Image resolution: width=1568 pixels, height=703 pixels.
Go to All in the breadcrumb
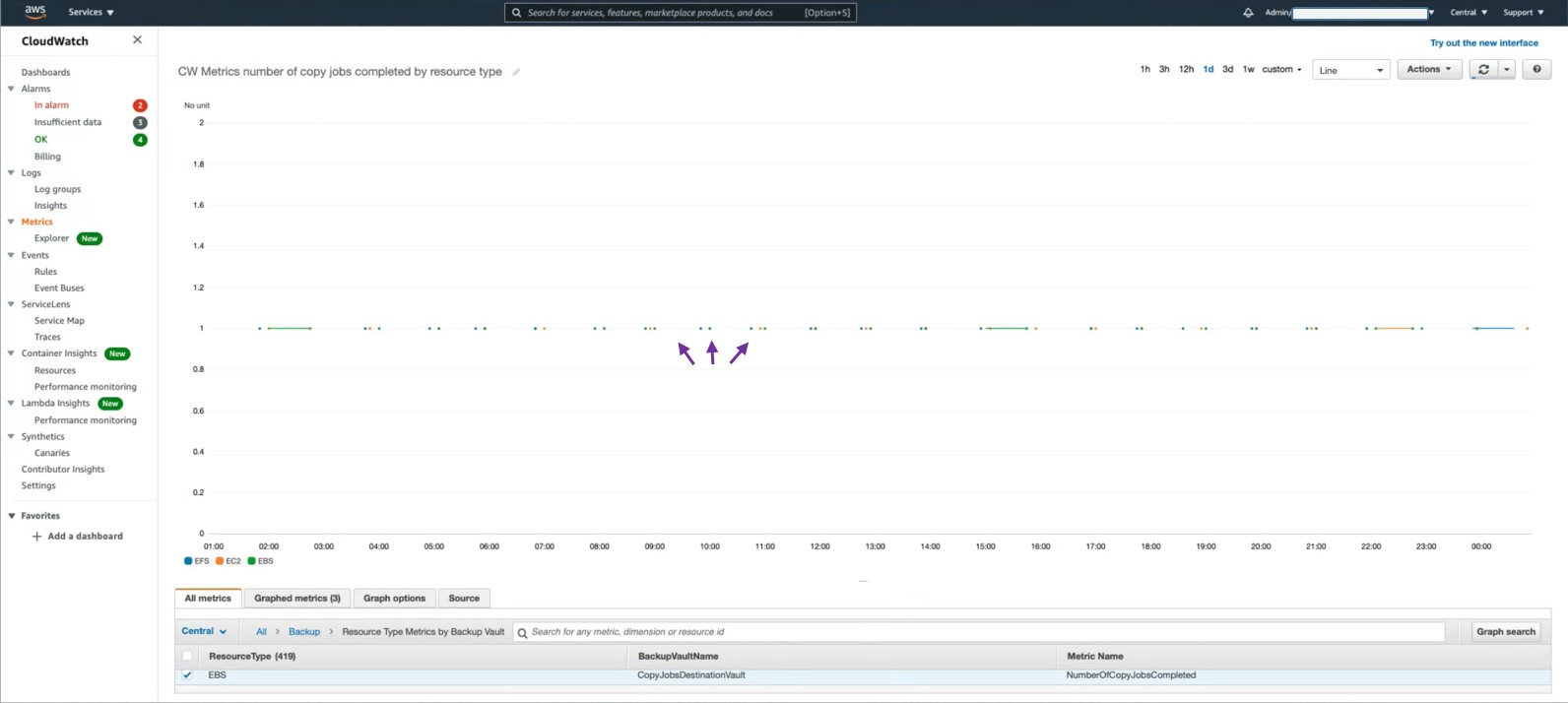tap(261, 632)
